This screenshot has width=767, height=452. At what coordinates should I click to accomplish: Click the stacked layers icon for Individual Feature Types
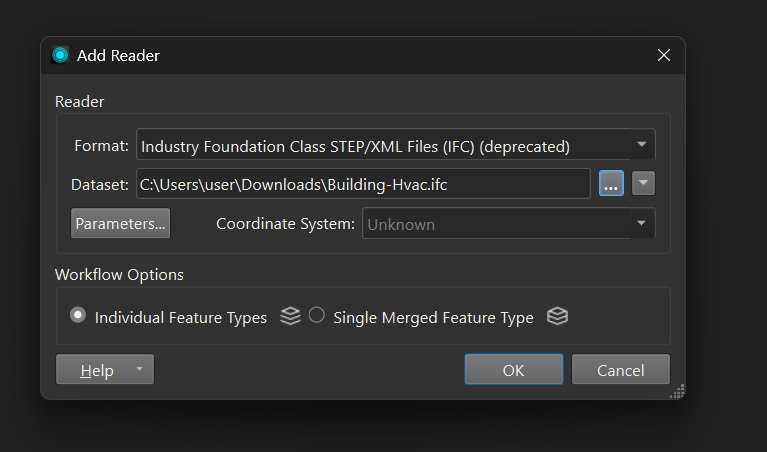[x=290, y=316]
